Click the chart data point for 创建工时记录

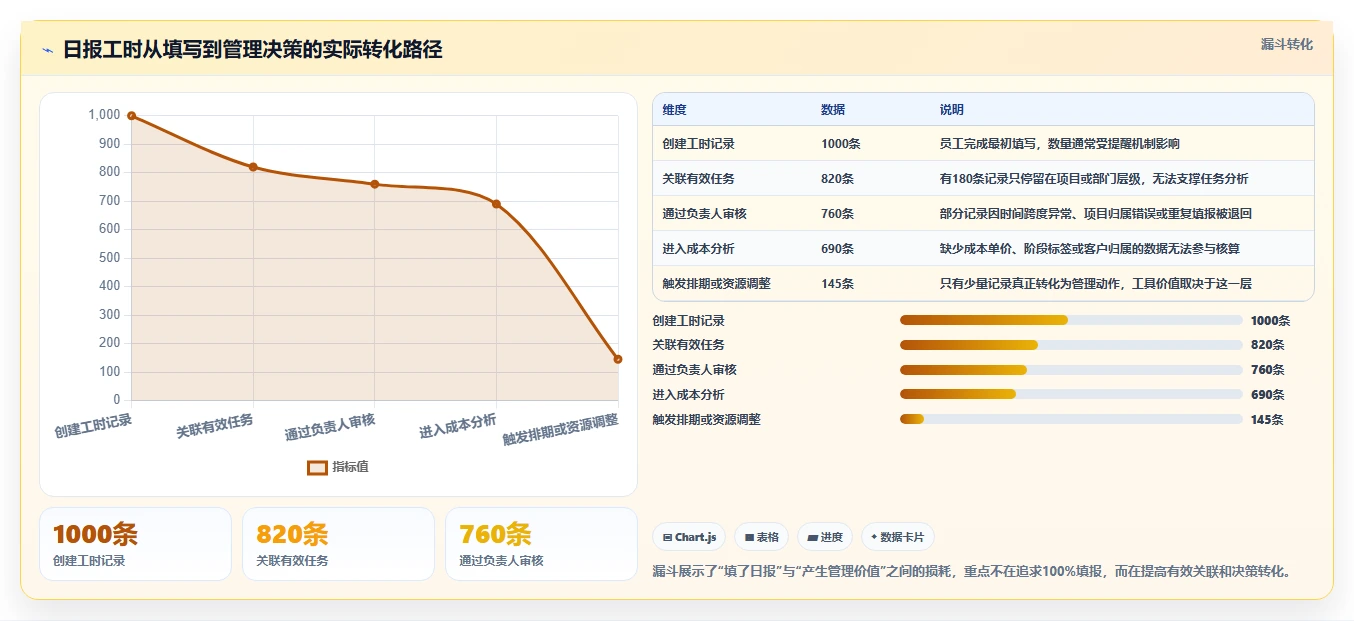pos(131,116)
